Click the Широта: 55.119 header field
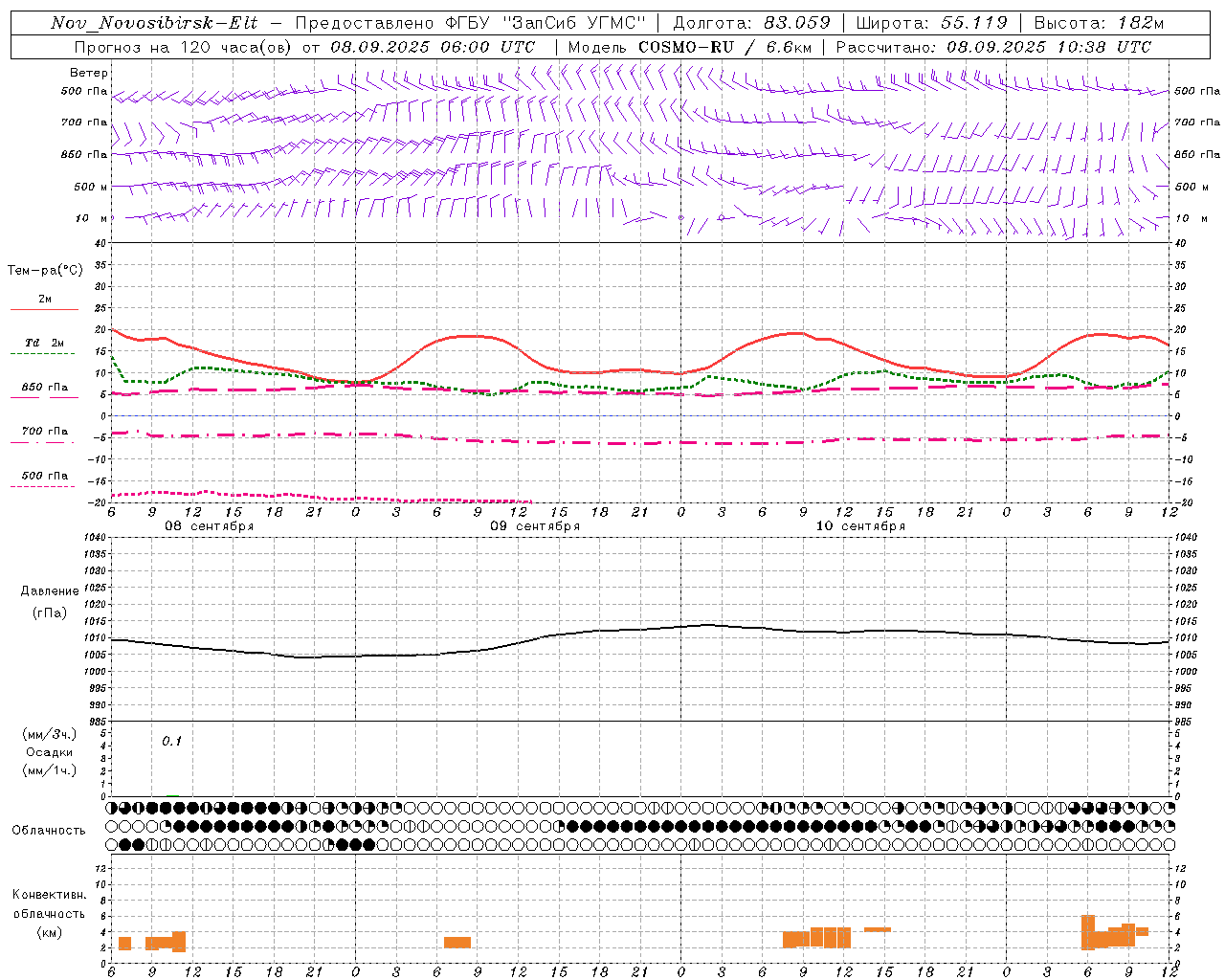 pyautogui.click(x=932, y=23)
